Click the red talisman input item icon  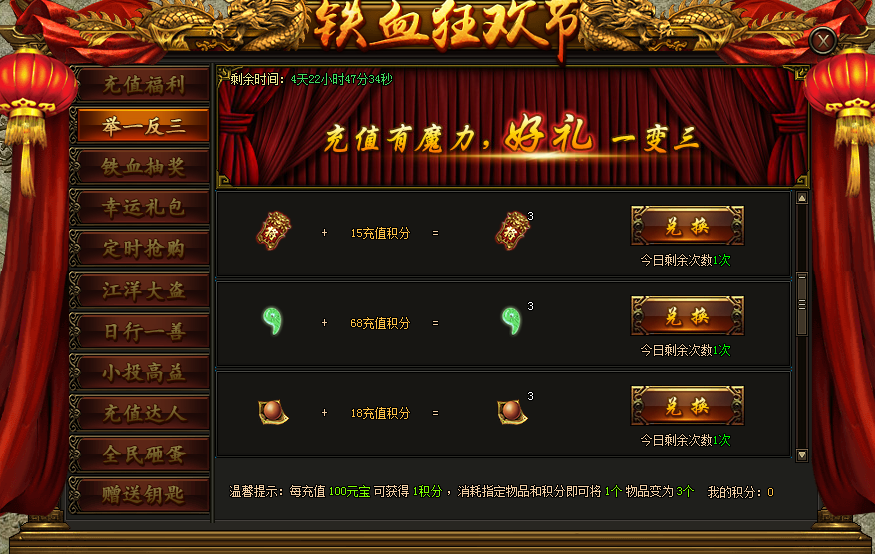[273, 231]
